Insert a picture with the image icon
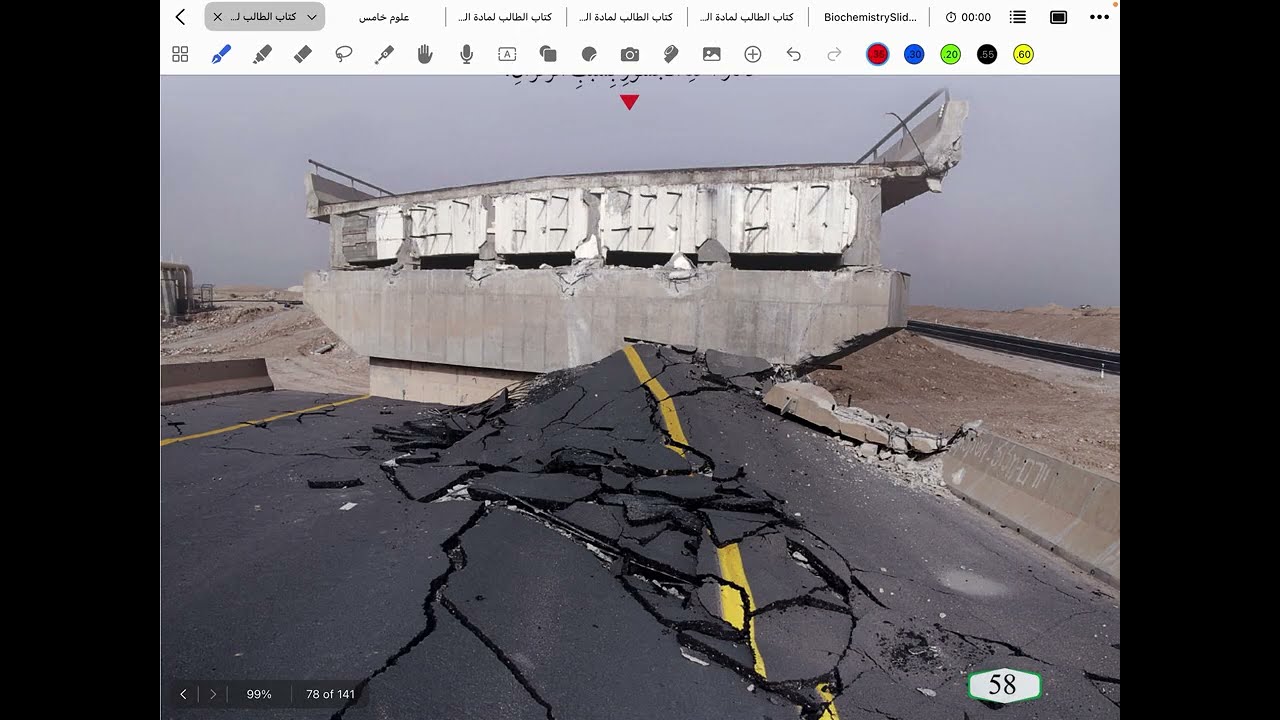The width and height of the screenshot is (1280, 720). pos(712,54)
